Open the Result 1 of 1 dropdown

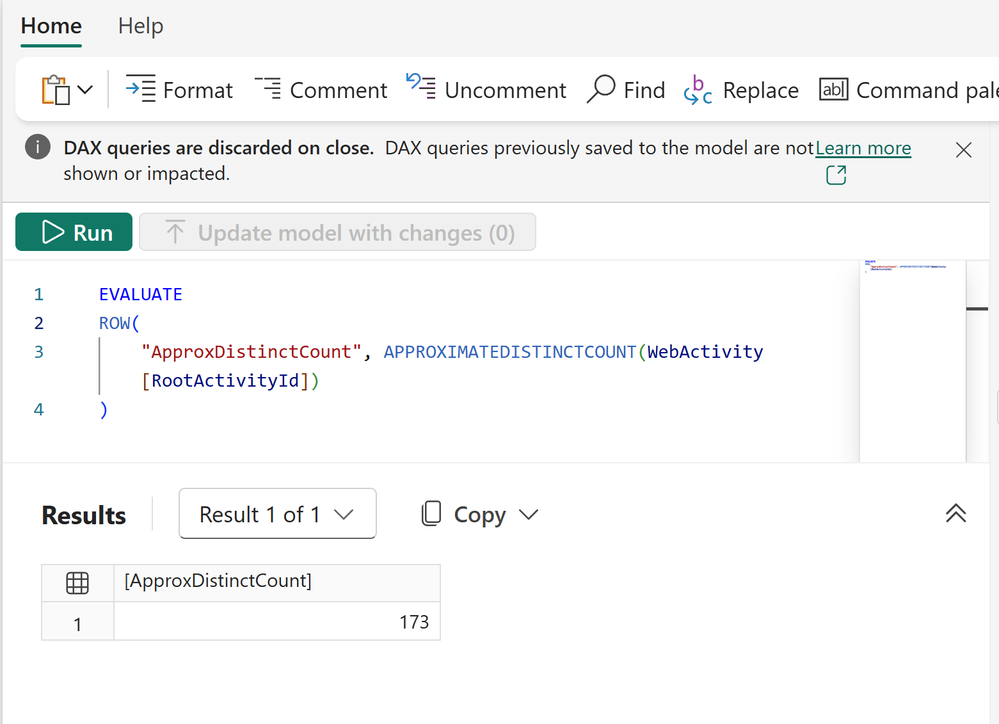pyautogui.click(x=277, y=514)
